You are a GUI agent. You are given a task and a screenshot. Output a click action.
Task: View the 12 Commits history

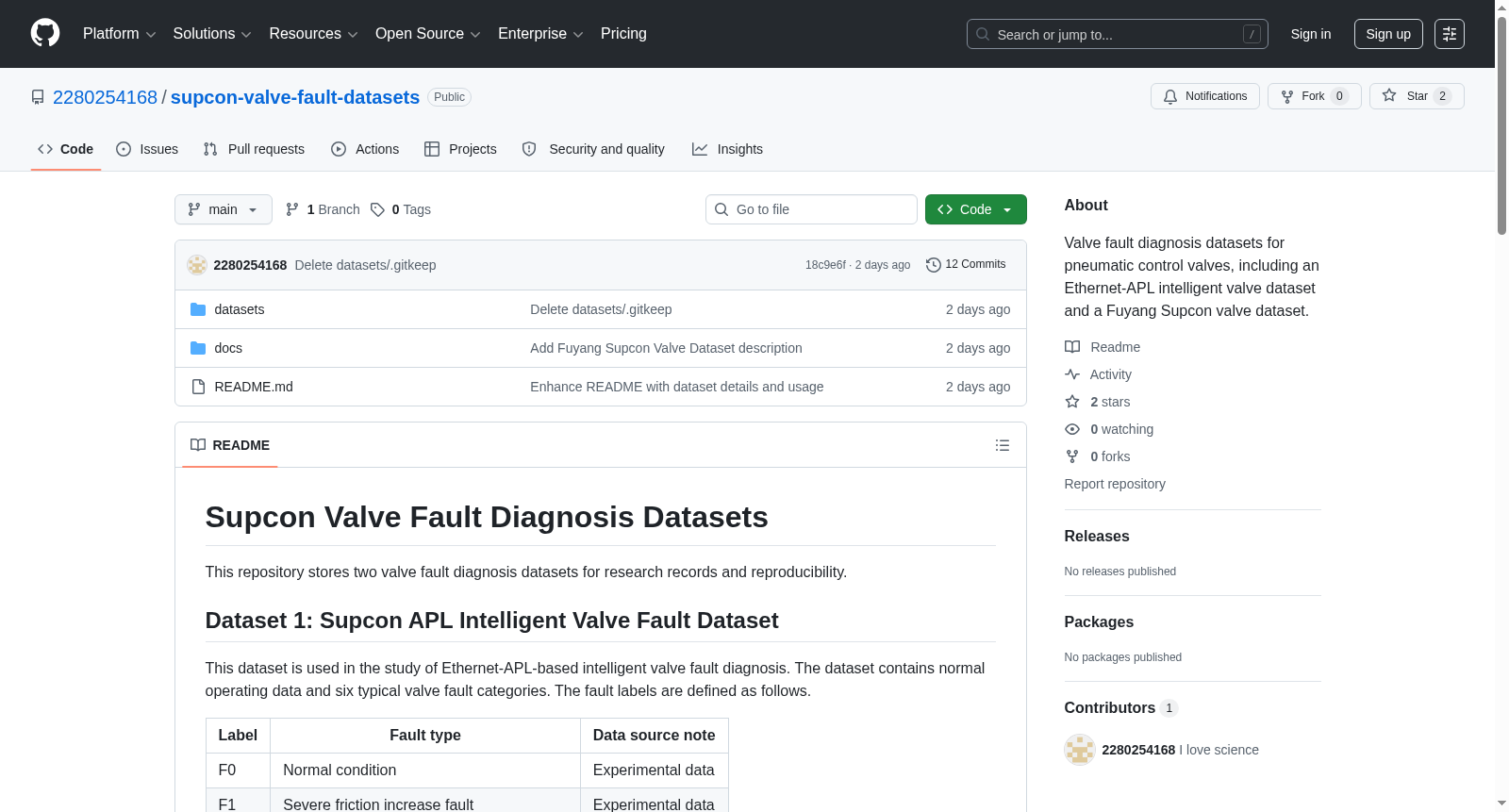(966, 265)
